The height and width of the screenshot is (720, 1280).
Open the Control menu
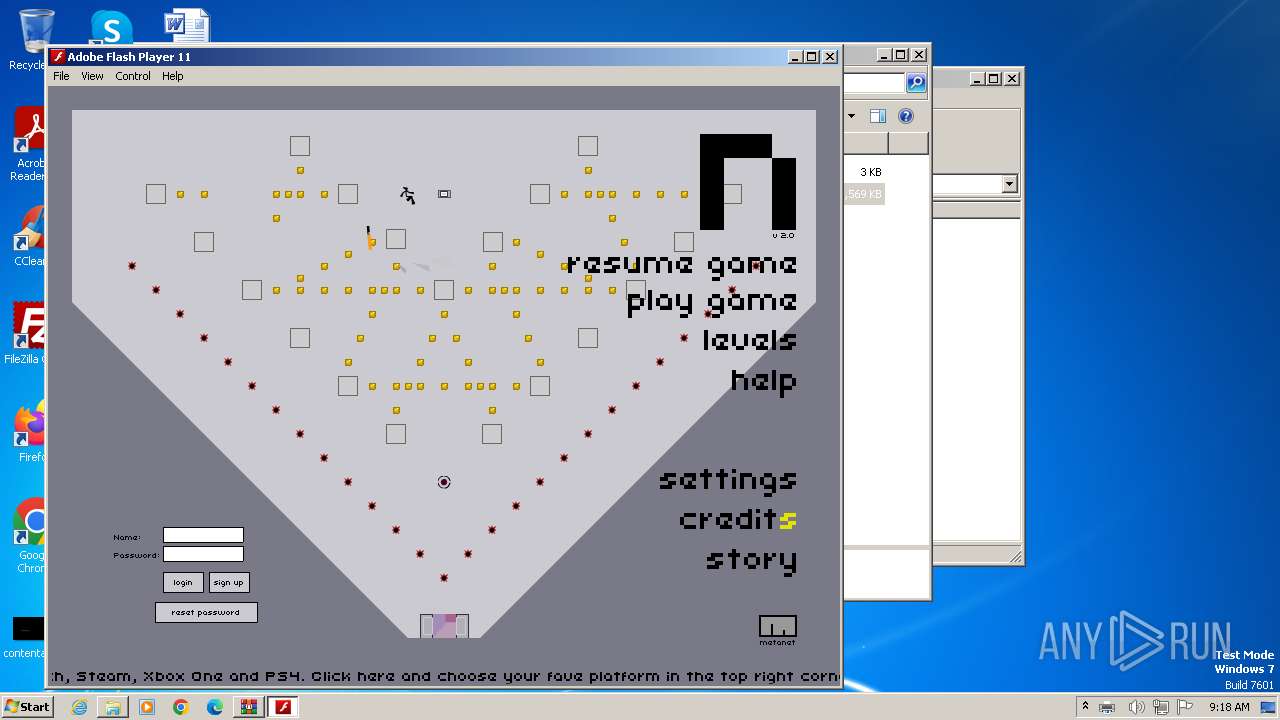click(133, 76)
